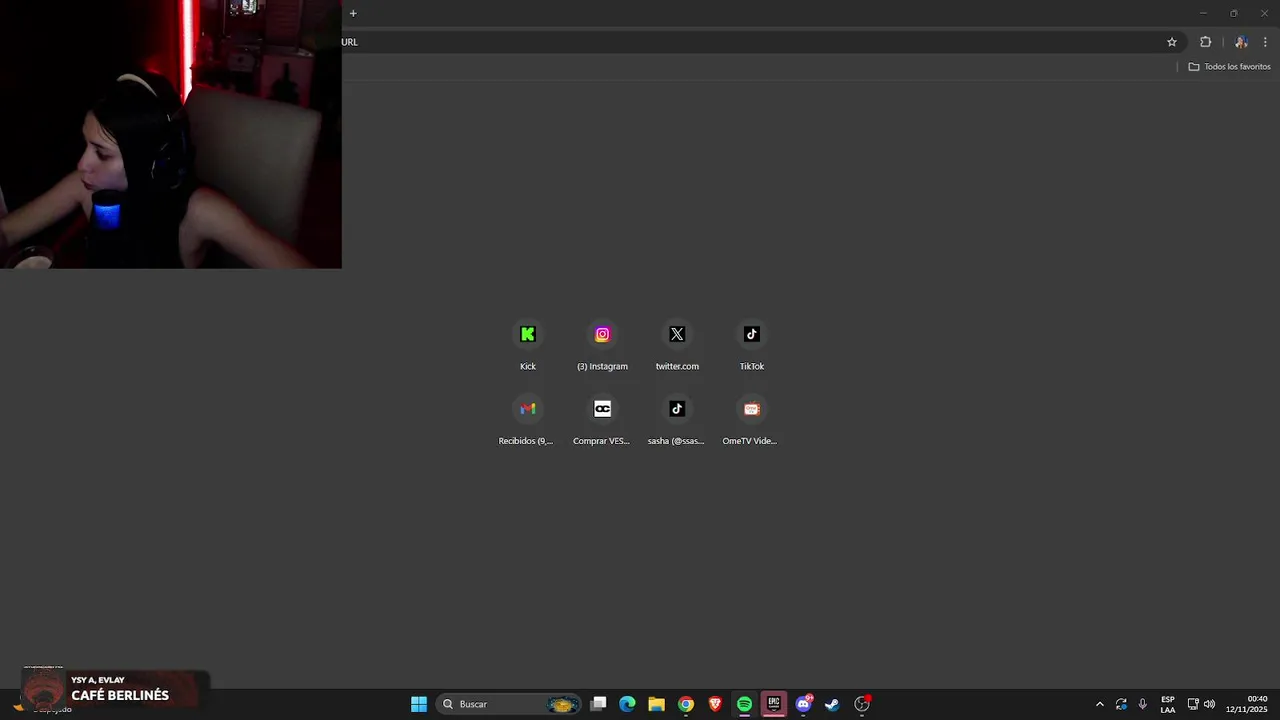Switch to Google Chrome in taskbar
The width and height of the screenshot is (1280, 720).
click(x=686, y=704)
